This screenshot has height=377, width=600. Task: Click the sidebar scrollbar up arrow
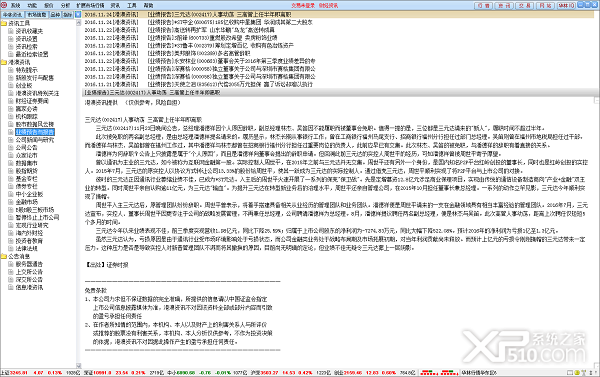pos(78,23)
